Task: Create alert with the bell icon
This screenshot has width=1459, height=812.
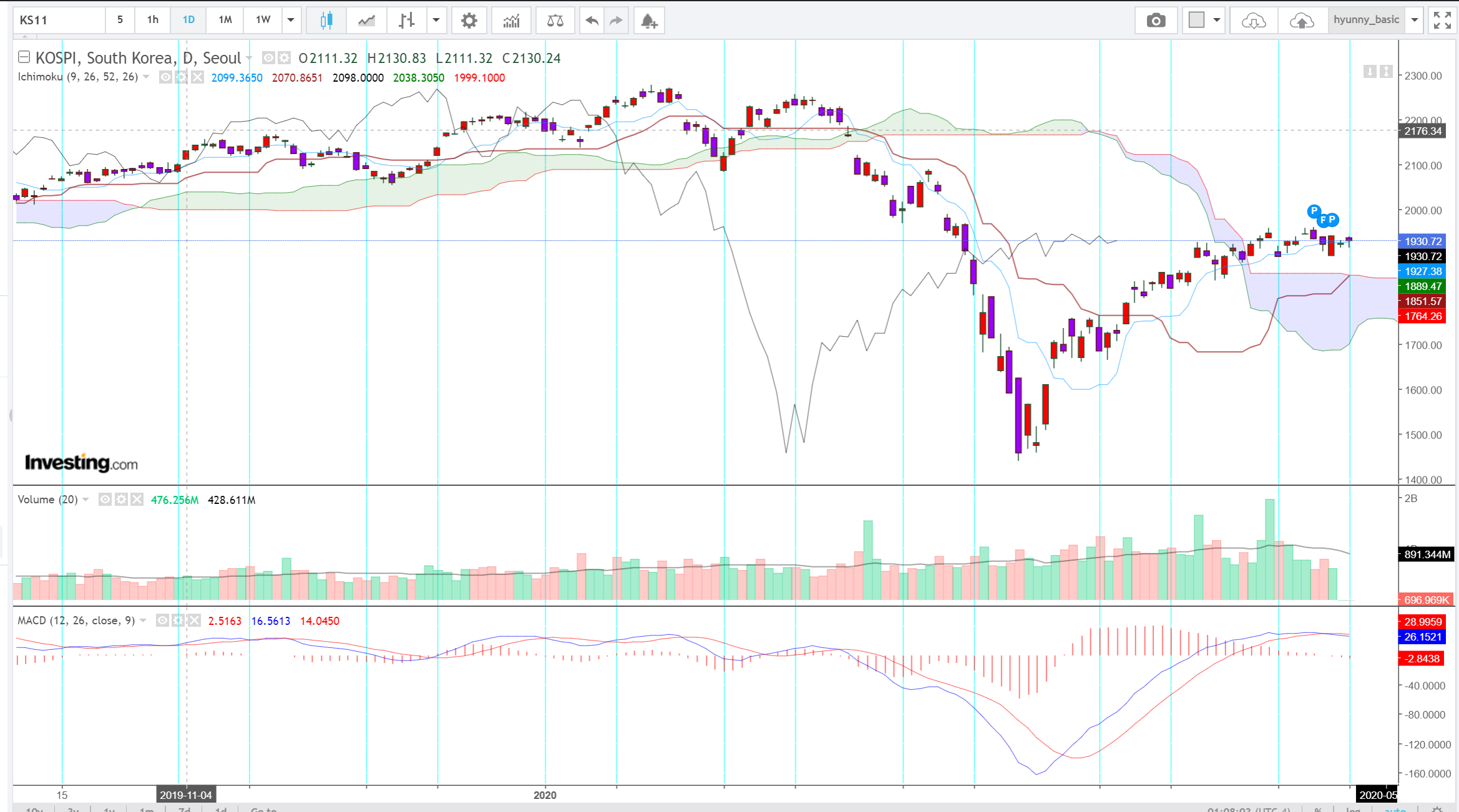Action: (x=649, y=21)
